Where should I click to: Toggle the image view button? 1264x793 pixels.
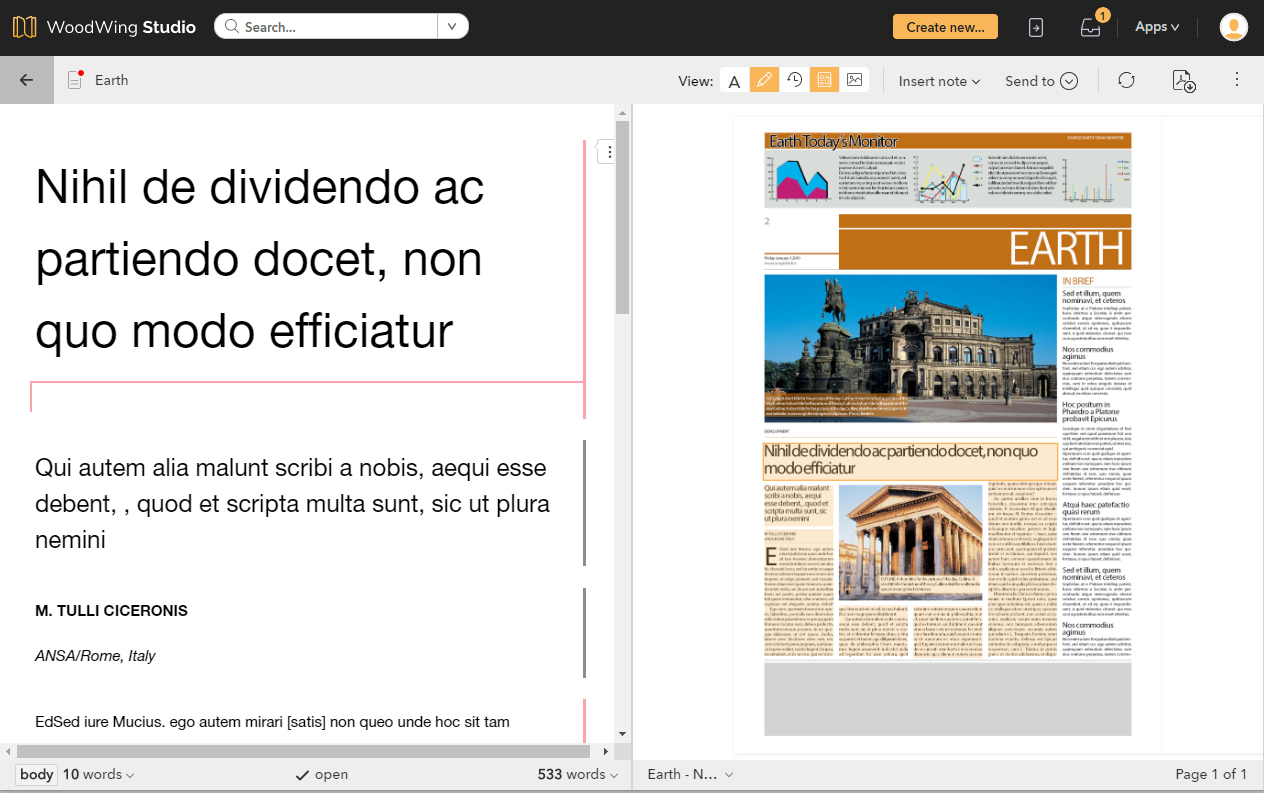point(854,80)
